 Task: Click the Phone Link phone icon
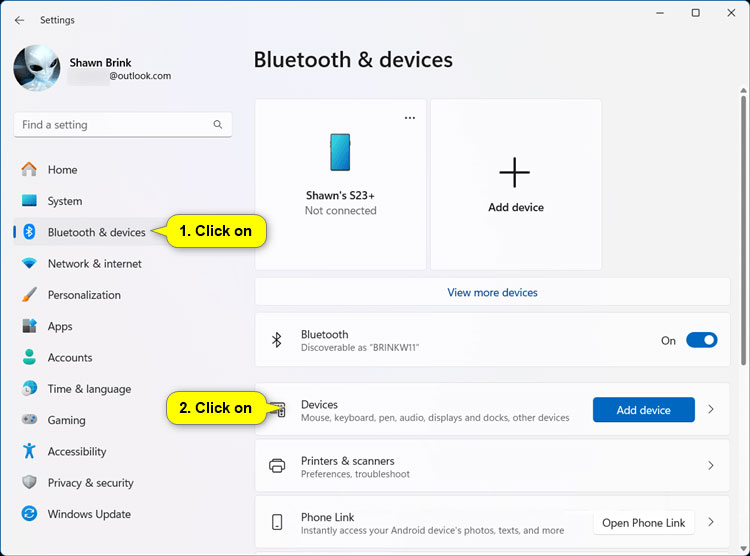tap(277, 522)
